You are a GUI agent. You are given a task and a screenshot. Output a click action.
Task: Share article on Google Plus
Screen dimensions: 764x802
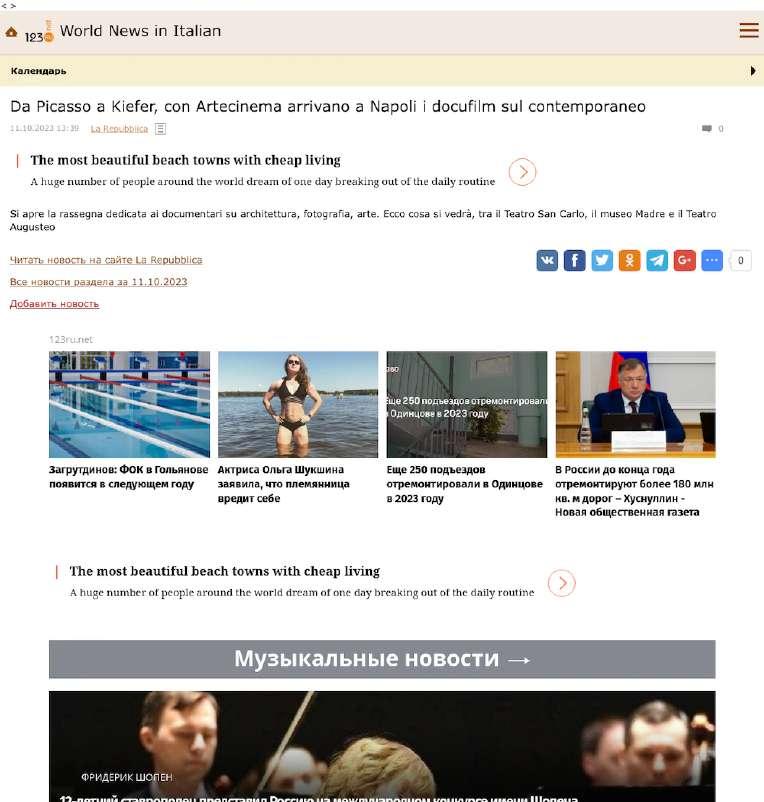[685, 260]
